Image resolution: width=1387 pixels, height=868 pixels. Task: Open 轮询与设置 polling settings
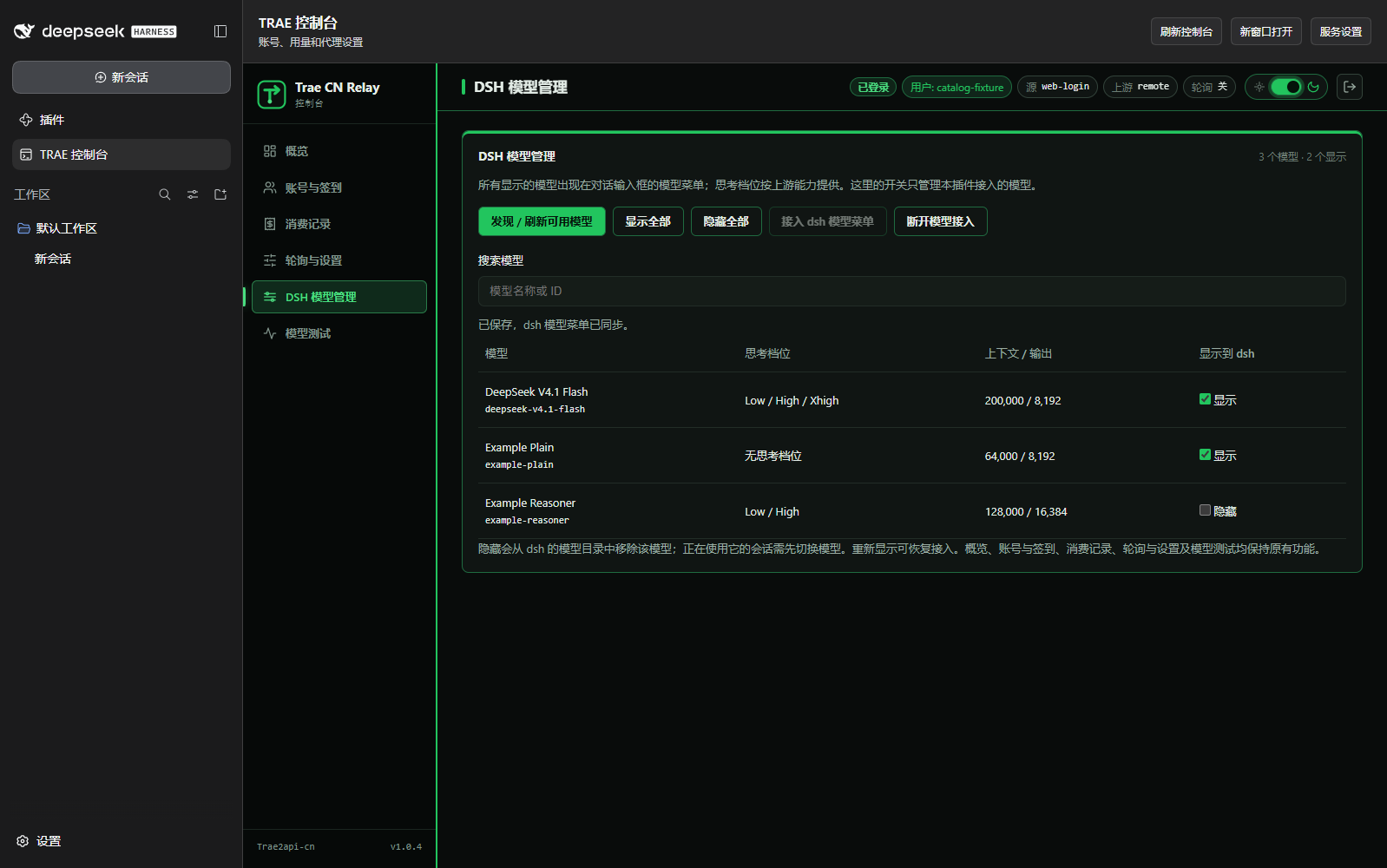(339, 260)
